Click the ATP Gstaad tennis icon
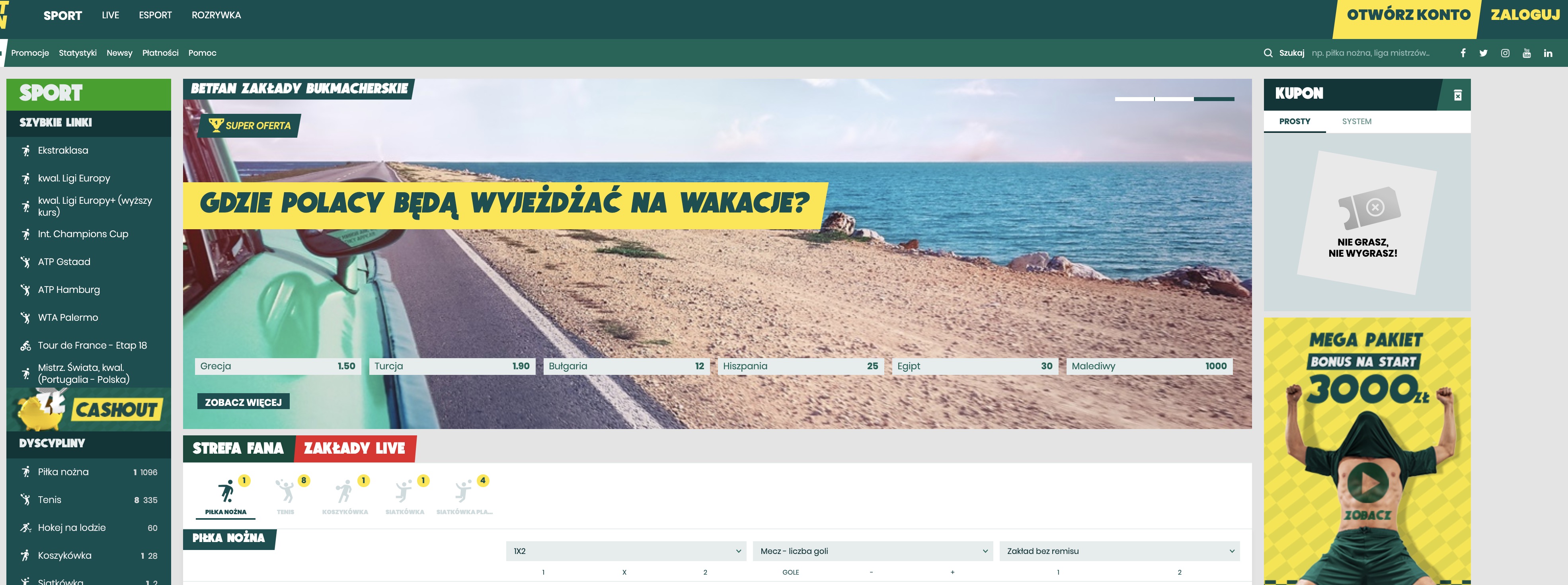The width and height of the screenshot is (1568, 585). point(25,262)
